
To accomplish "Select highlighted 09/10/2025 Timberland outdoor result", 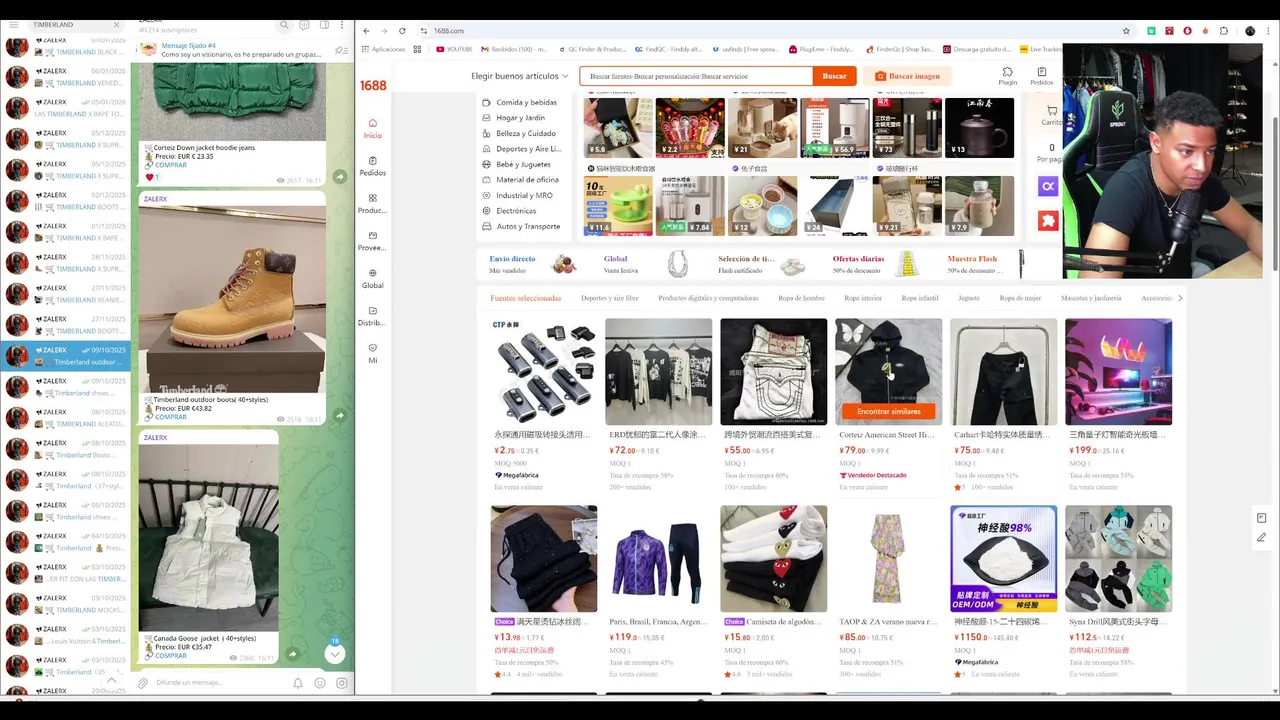I will pos(65,356).
